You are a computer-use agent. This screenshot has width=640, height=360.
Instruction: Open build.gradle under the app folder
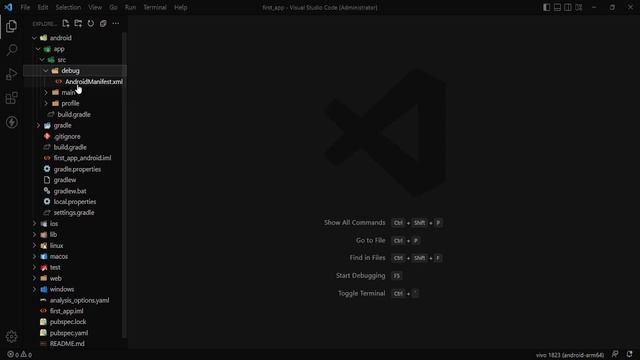(x=75, y=115)
